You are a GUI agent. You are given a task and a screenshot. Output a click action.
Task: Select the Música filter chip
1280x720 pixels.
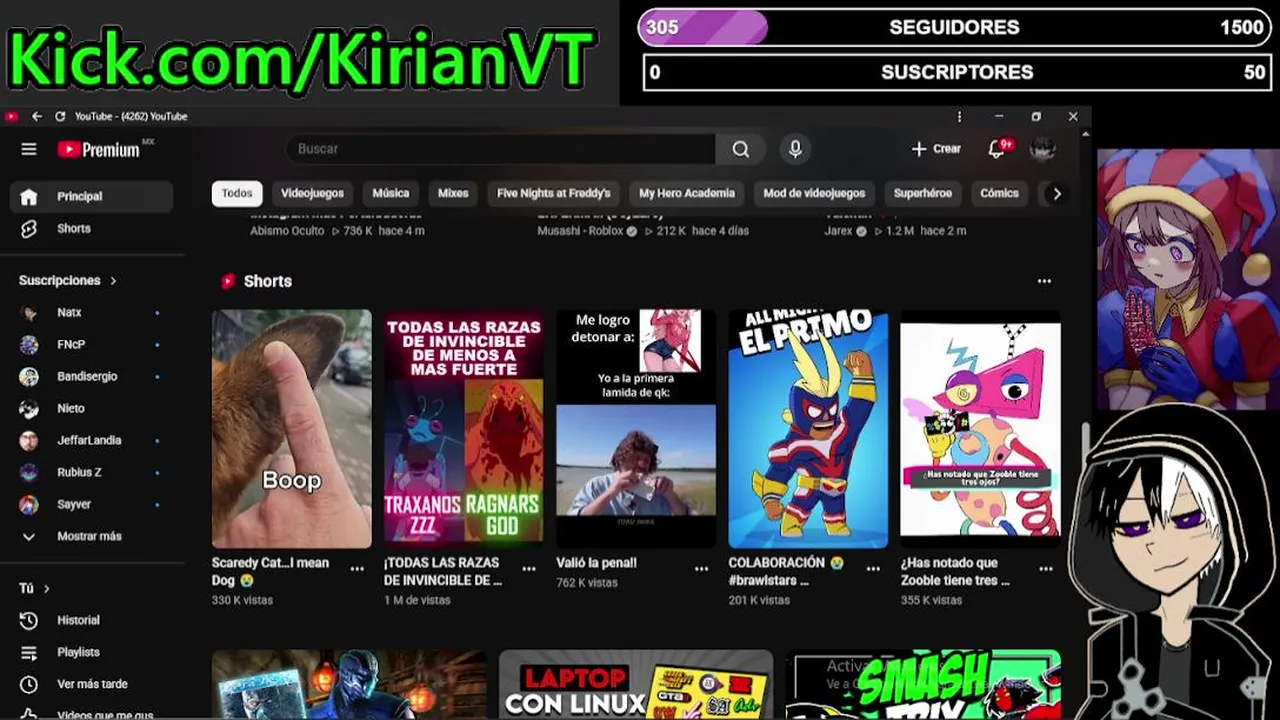coord(391,193)
